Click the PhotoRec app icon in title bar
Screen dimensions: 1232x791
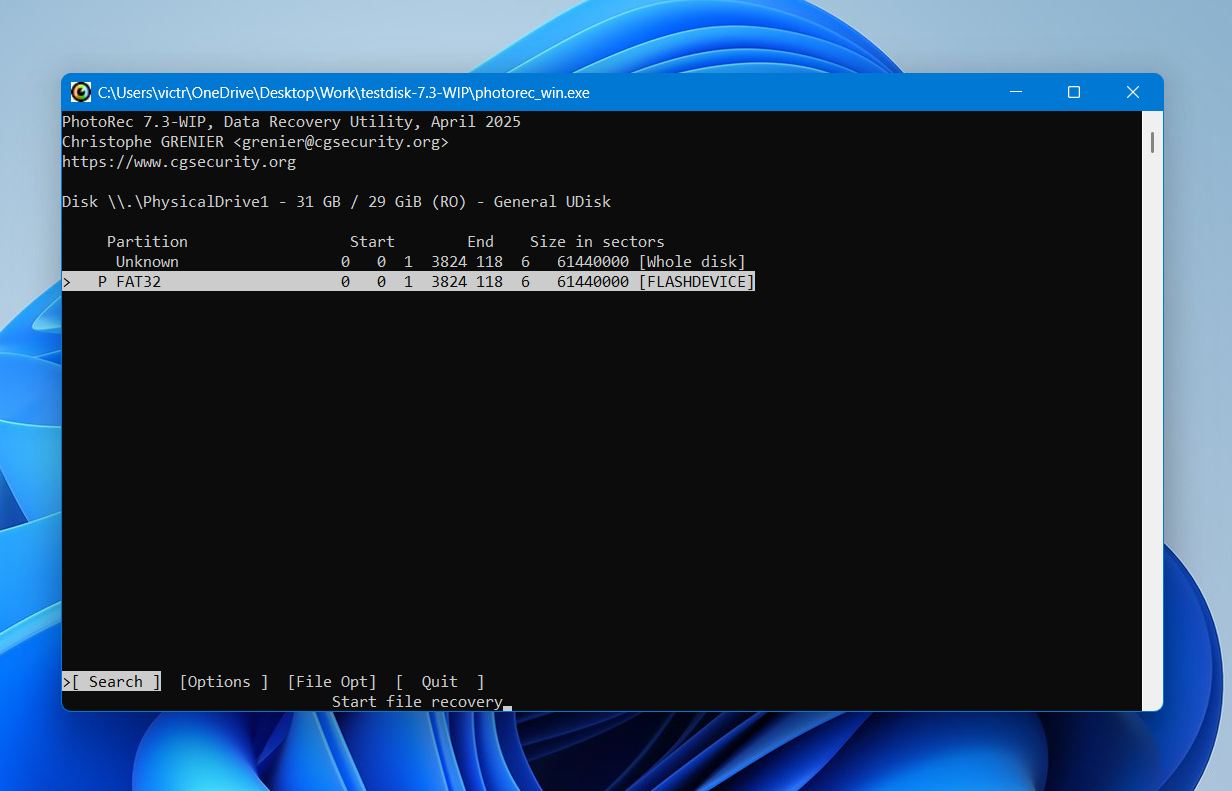(x=81, y=92)
